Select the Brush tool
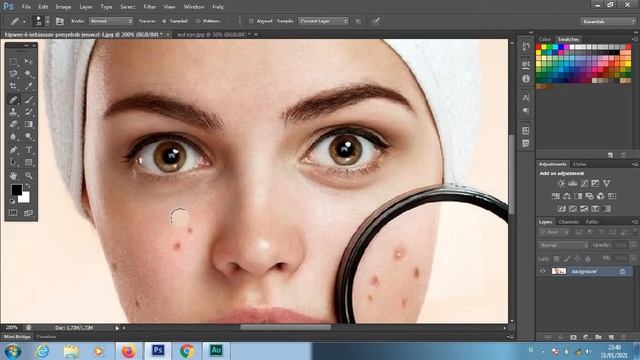The width and height of the screenshot is (640, 360). pos(29,99)
